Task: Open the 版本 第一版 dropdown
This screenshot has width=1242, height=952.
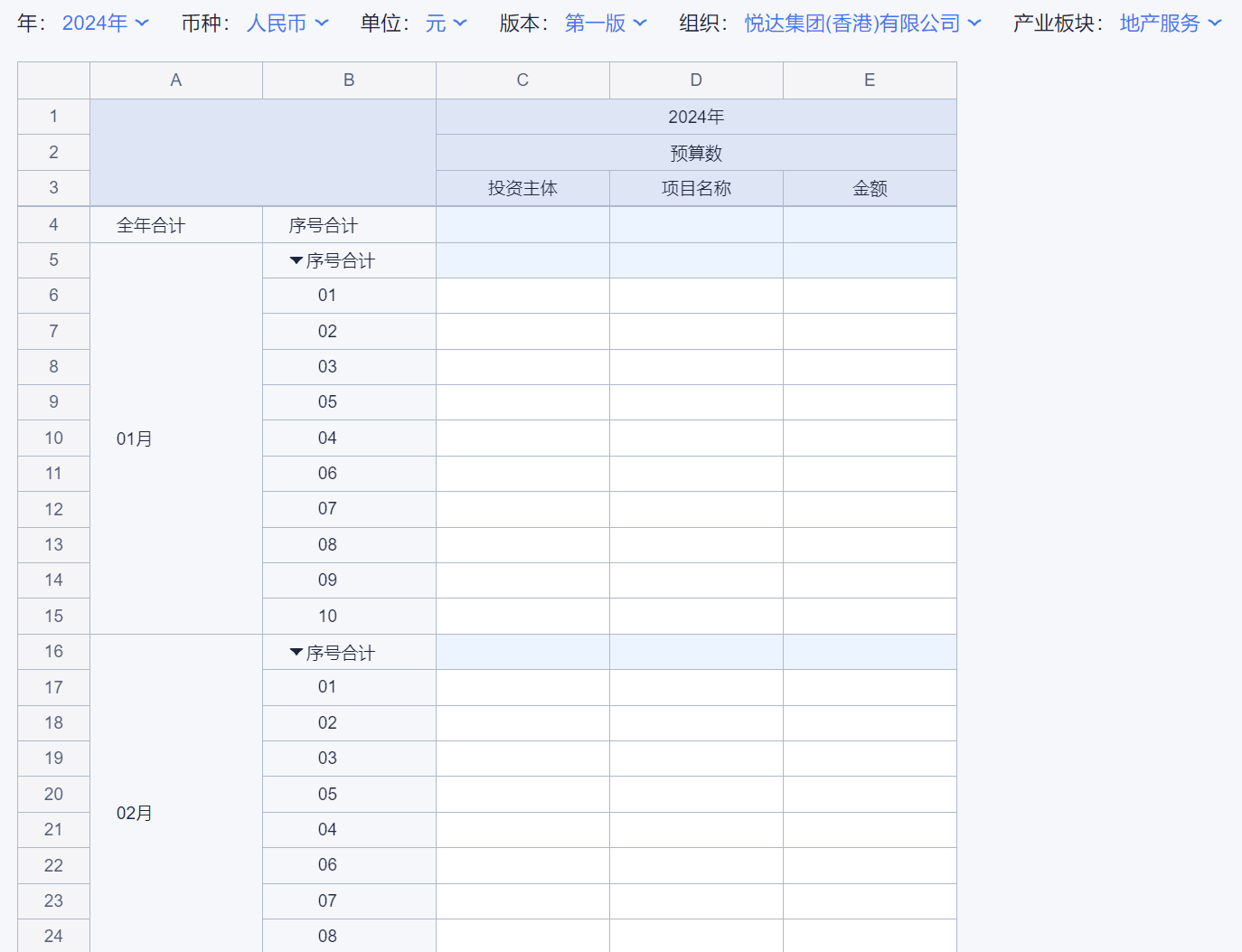Action: 605,24
